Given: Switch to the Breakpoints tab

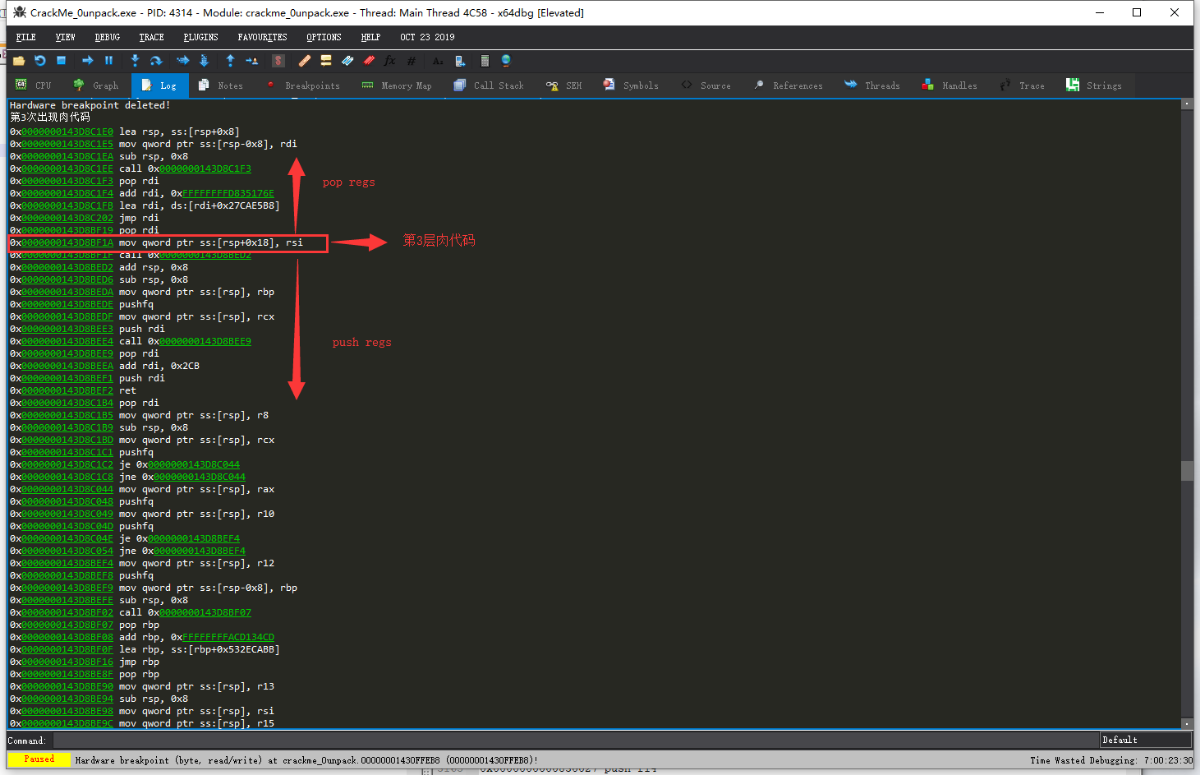Looking at the screenshot, I should [x=304, y=86].
